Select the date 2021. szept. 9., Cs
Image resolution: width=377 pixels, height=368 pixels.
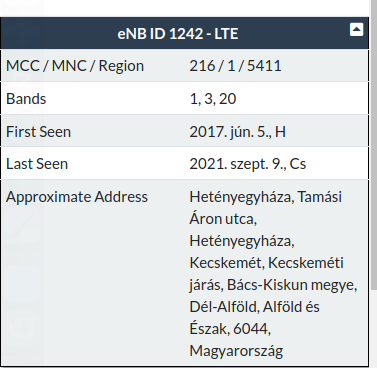pos(248,164)
